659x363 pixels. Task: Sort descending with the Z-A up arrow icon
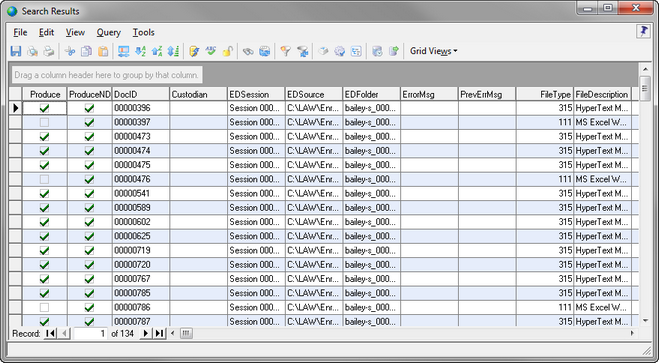click(x=157, y=51)
